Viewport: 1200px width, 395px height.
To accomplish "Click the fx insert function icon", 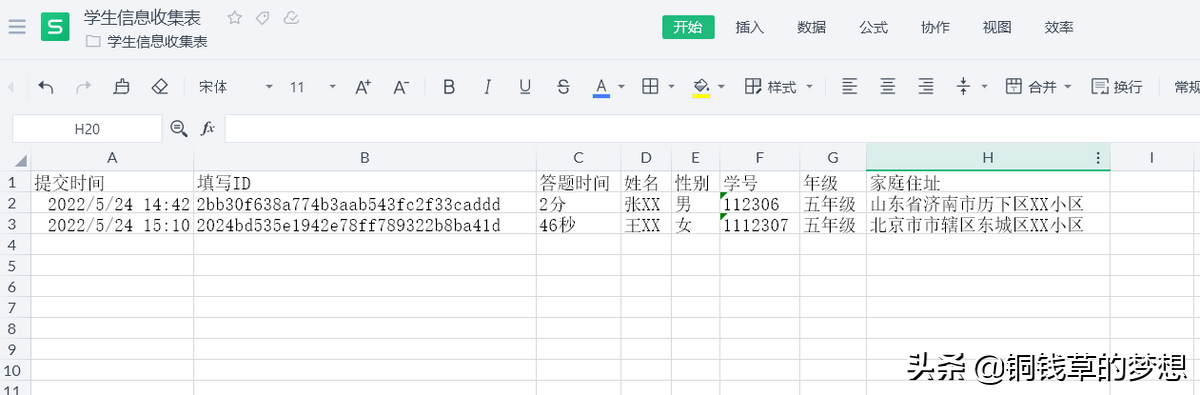I will point(208,128).
